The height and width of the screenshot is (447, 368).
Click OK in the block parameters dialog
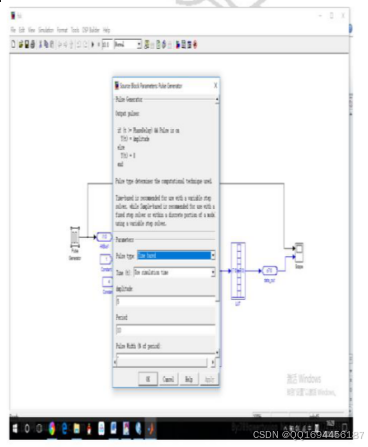coord(148,379)
